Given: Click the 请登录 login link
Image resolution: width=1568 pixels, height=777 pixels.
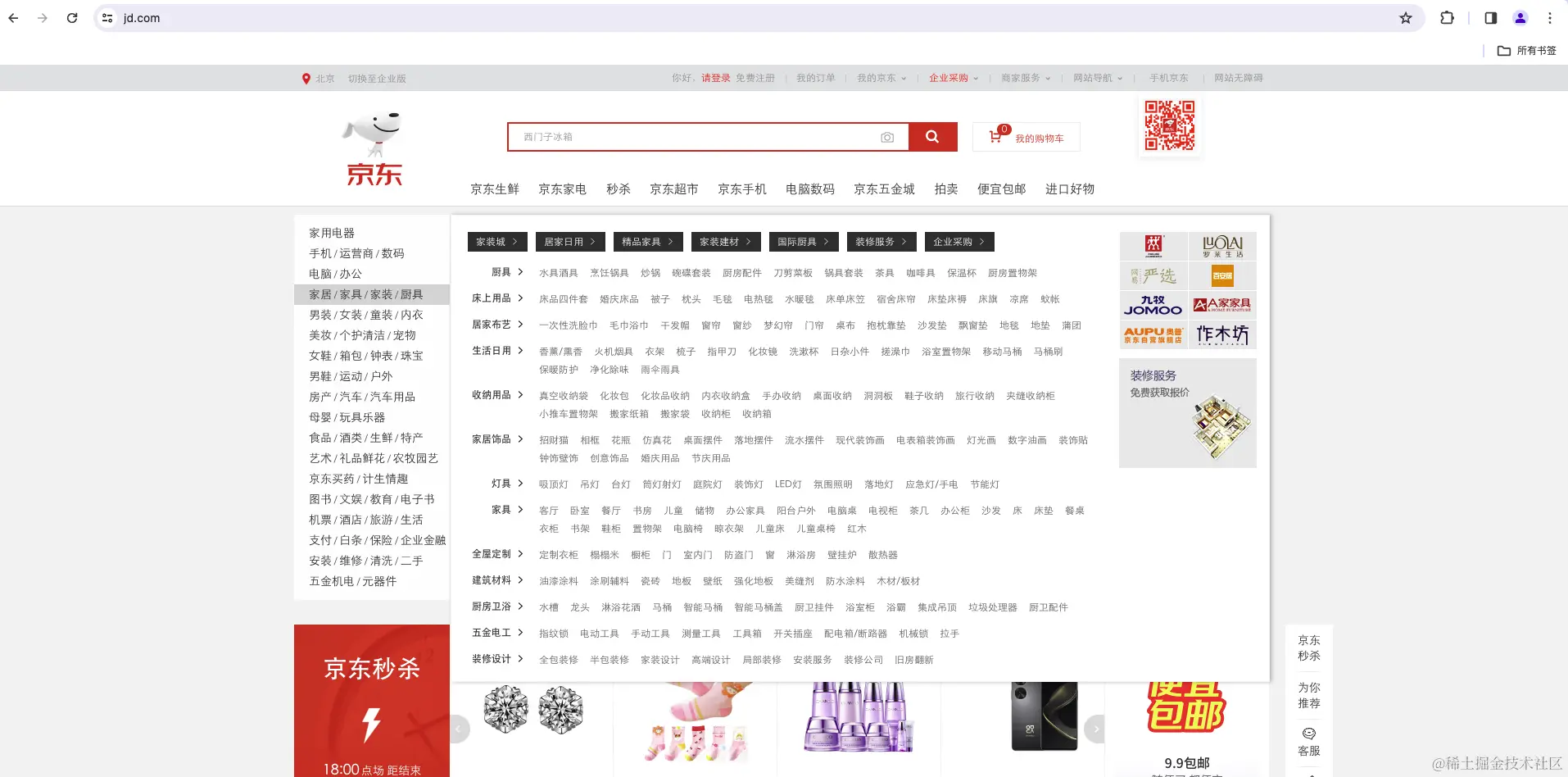Looking at the screenshot, I should [715, 79].
